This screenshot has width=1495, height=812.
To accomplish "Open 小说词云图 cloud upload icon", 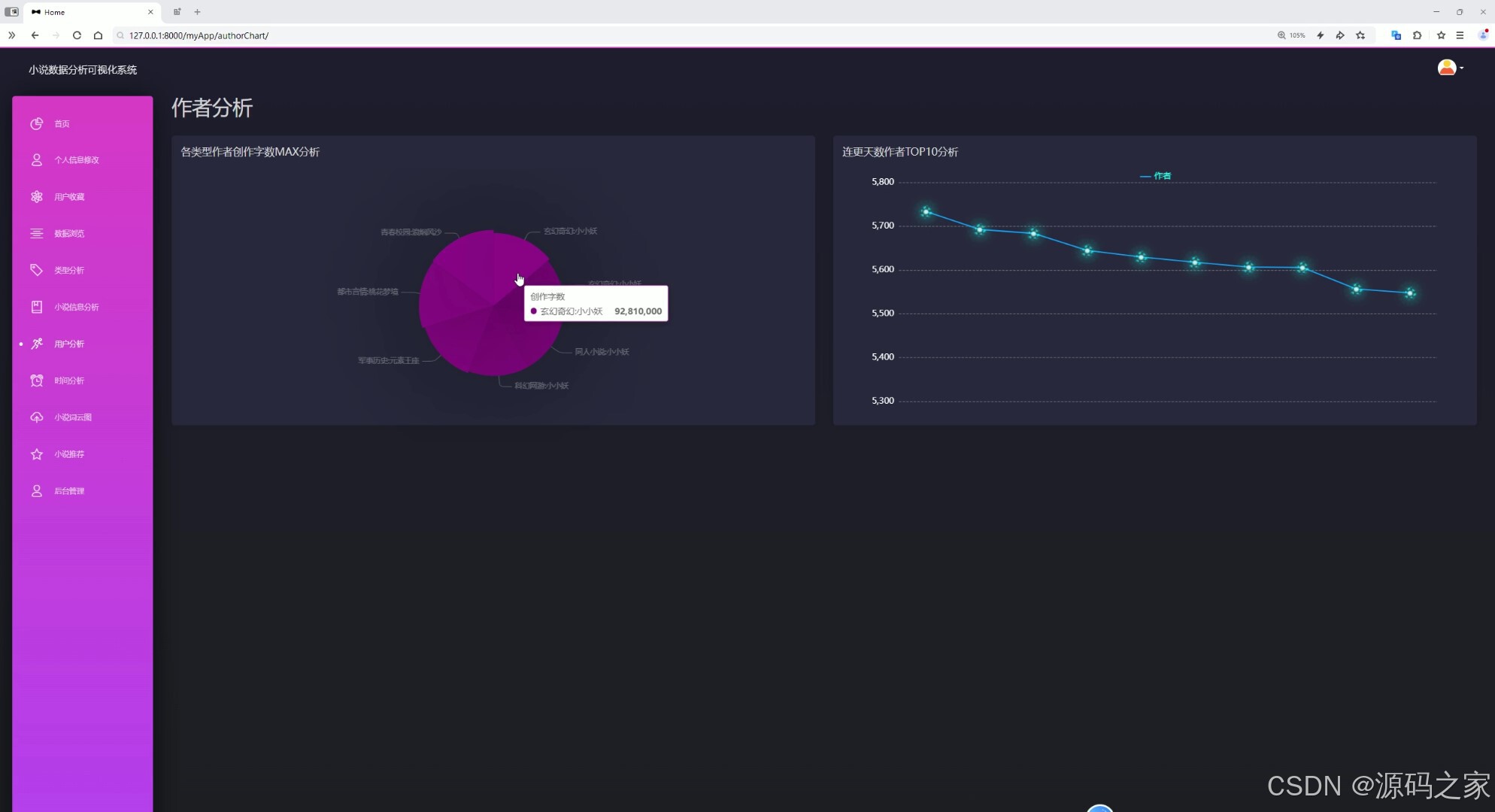I will 36,417.
